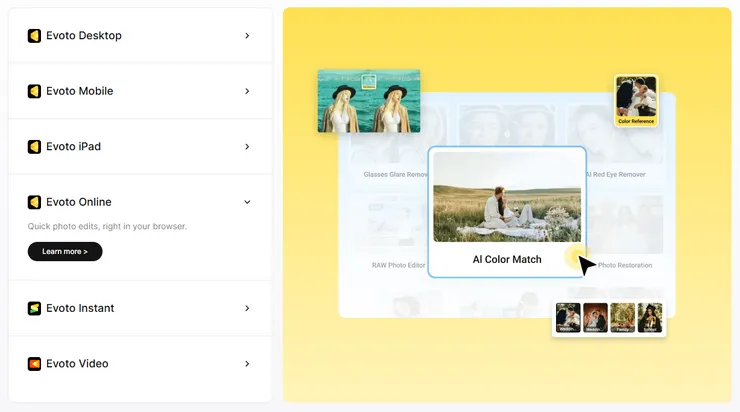
Task: Click the Quick photo edits description text
Action: tap(107, 227)
